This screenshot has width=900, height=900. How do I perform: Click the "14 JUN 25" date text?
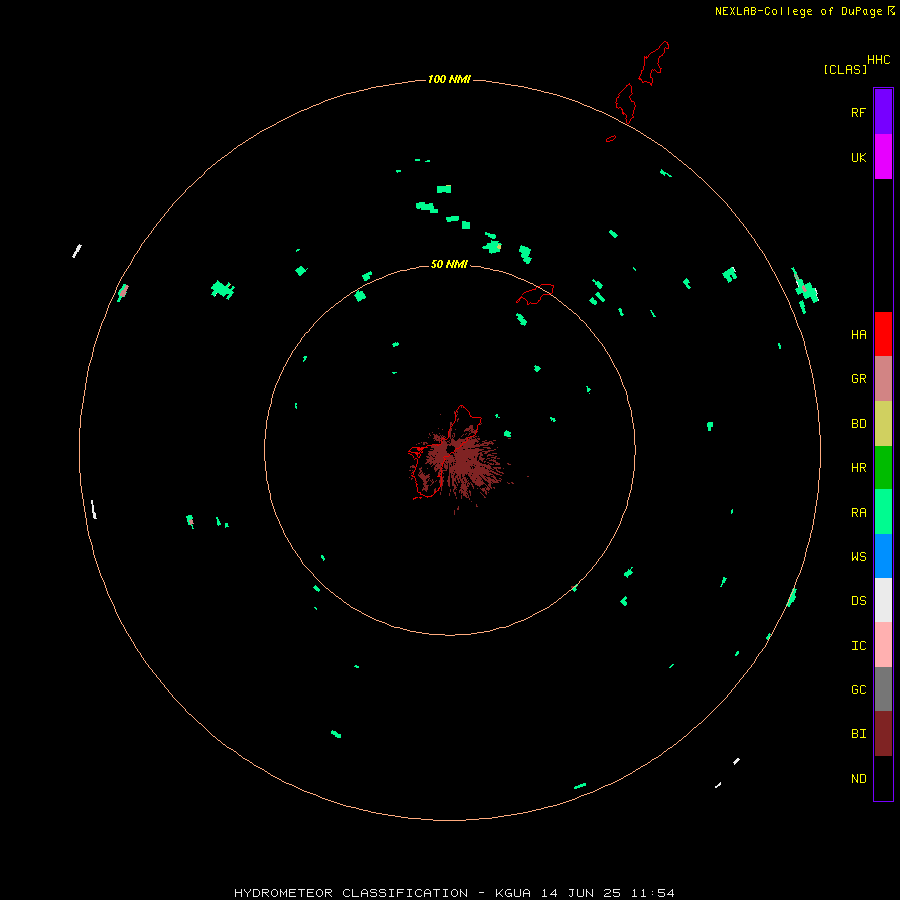(x=581, y=893)
